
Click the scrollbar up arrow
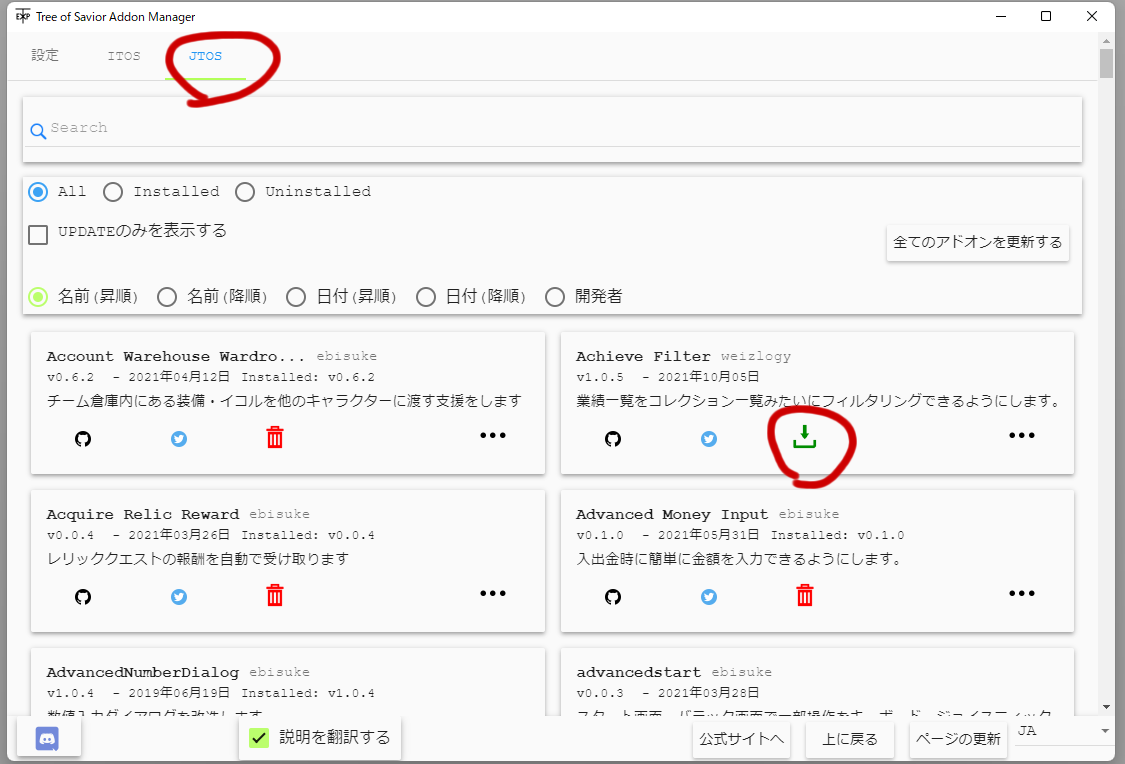[1106, 40]
